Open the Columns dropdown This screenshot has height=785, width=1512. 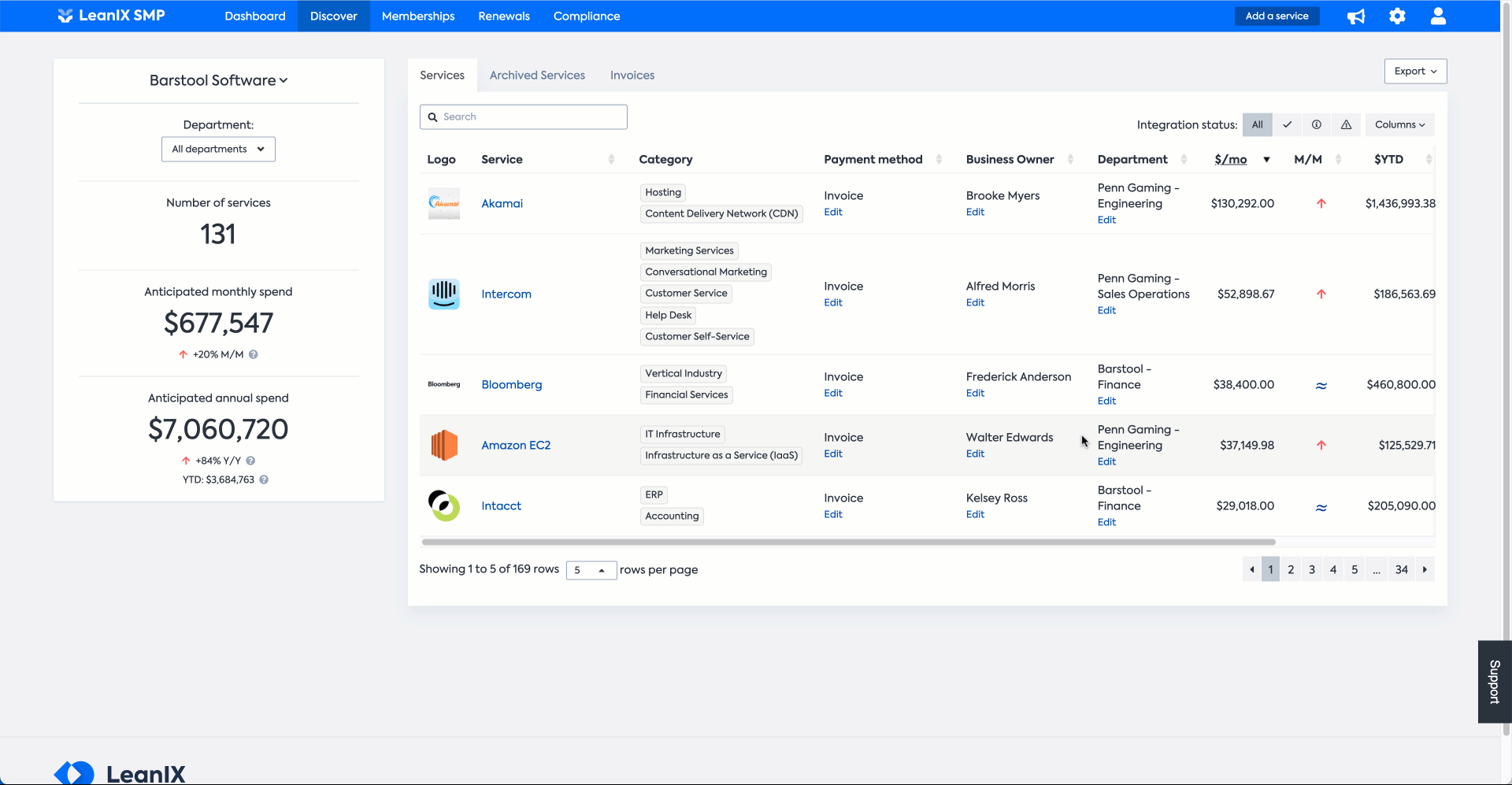pos(1399,124)
